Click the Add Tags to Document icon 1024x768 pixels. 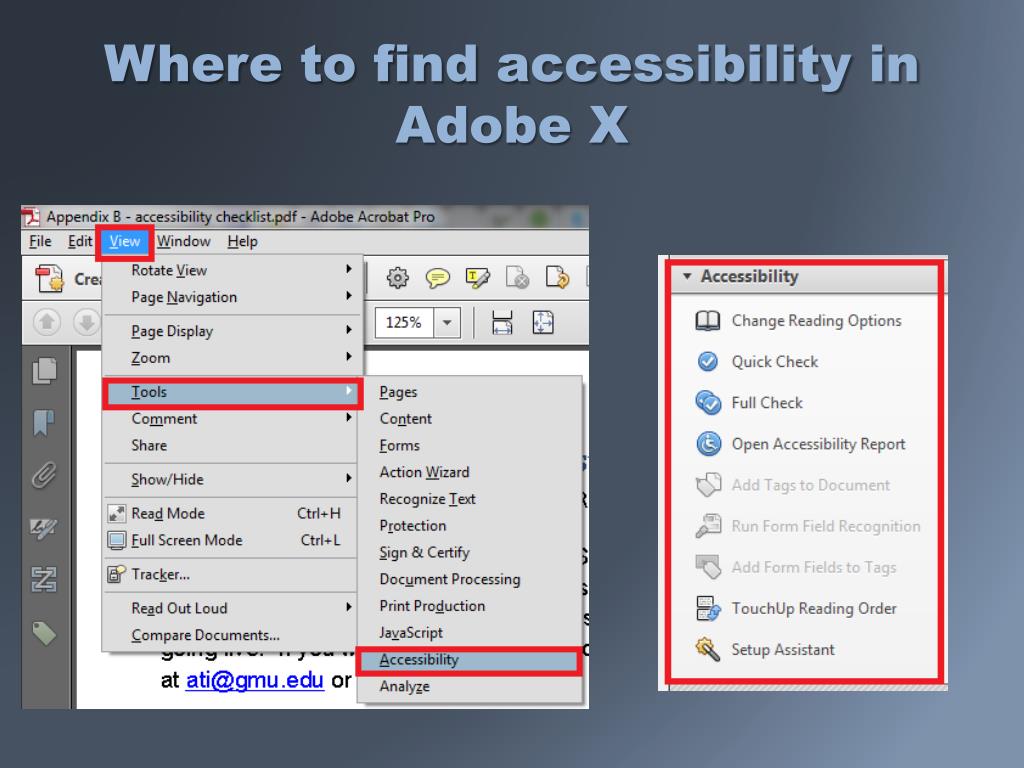[x=708, y=485]
